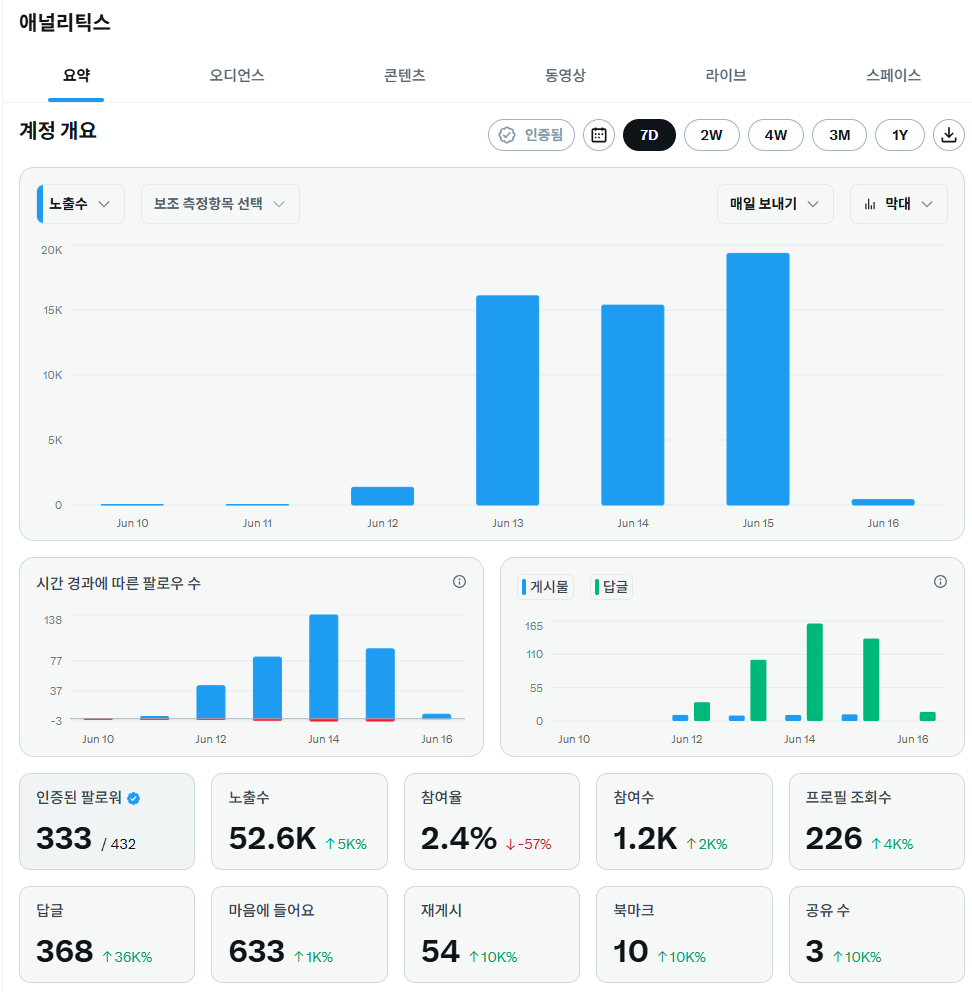Click the Jun 14 impressions bar
This screenshot has width=972, height=992.
point(633,405)
